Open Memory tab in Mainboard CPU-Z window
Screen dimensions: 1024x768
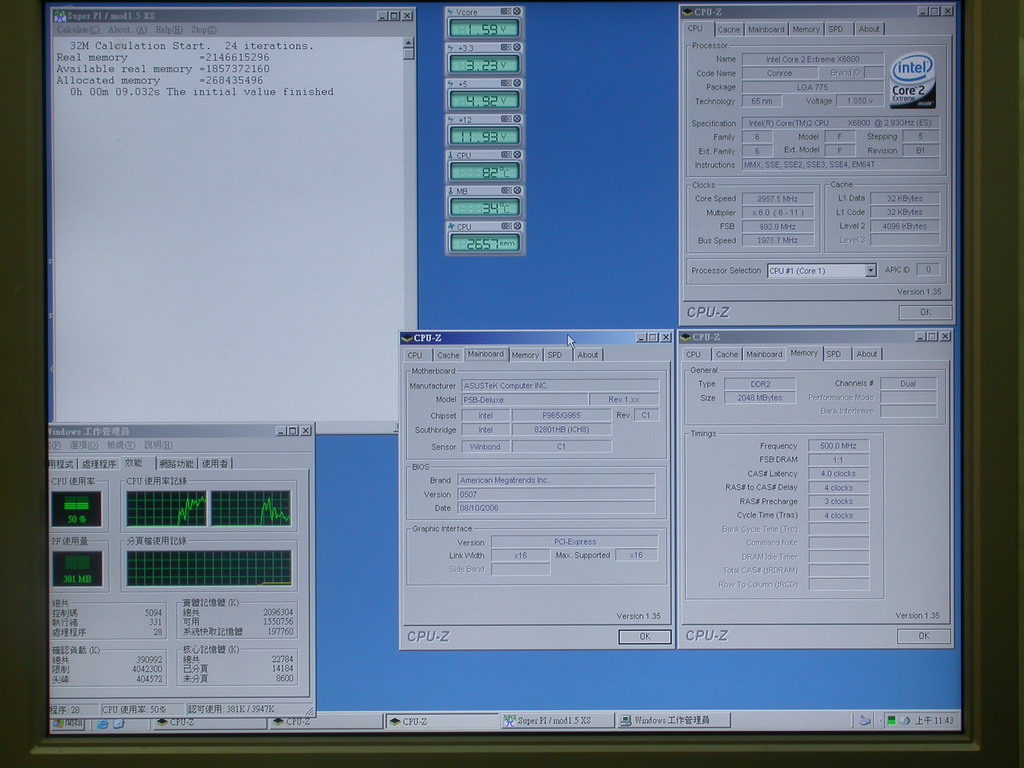pyautogui.click(x=525, y=355)
